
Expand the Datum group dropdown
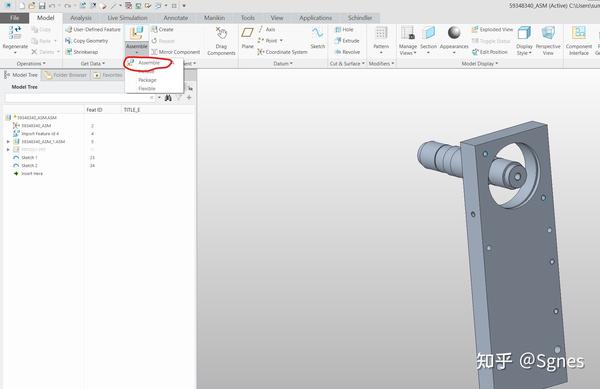283,63
